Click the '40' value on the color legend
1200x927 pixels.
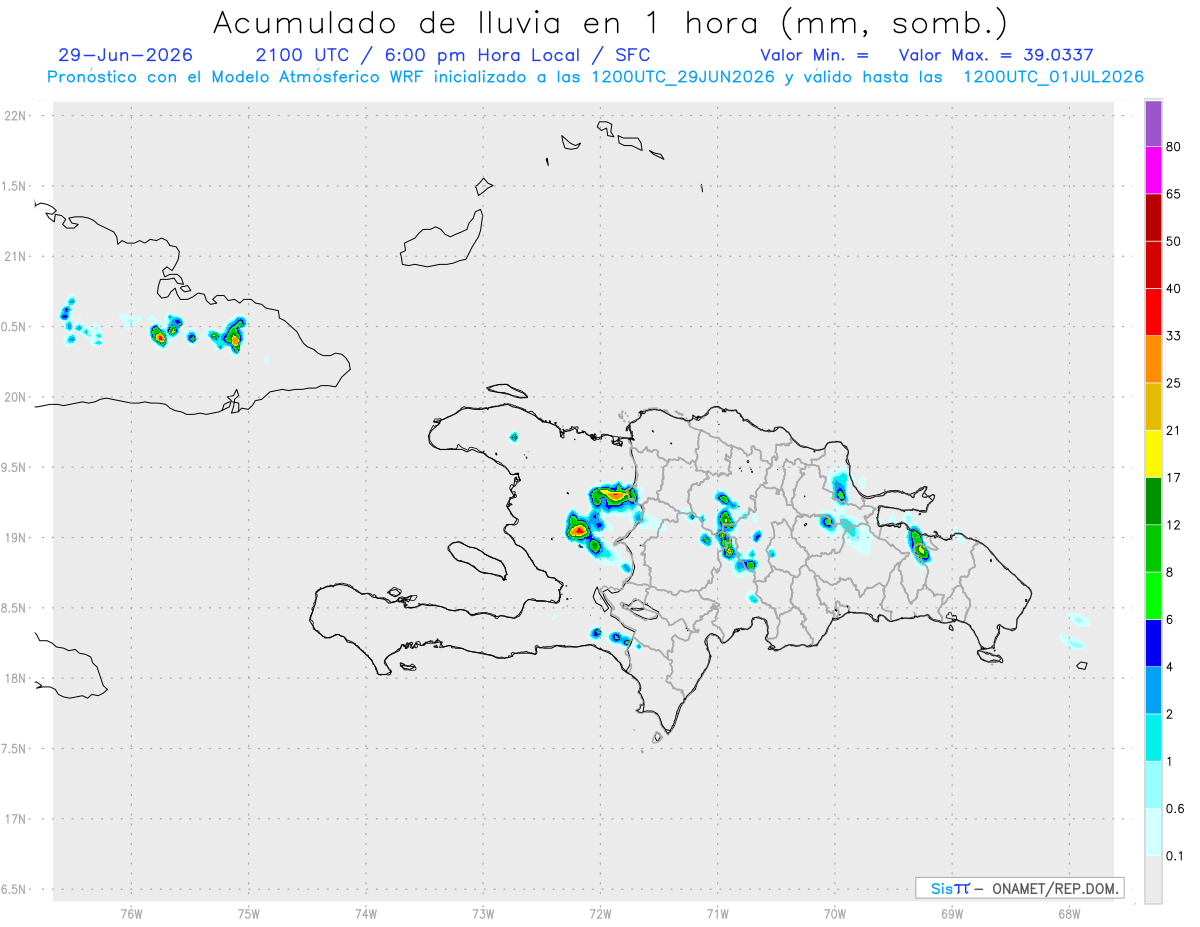click(1173, 289)
